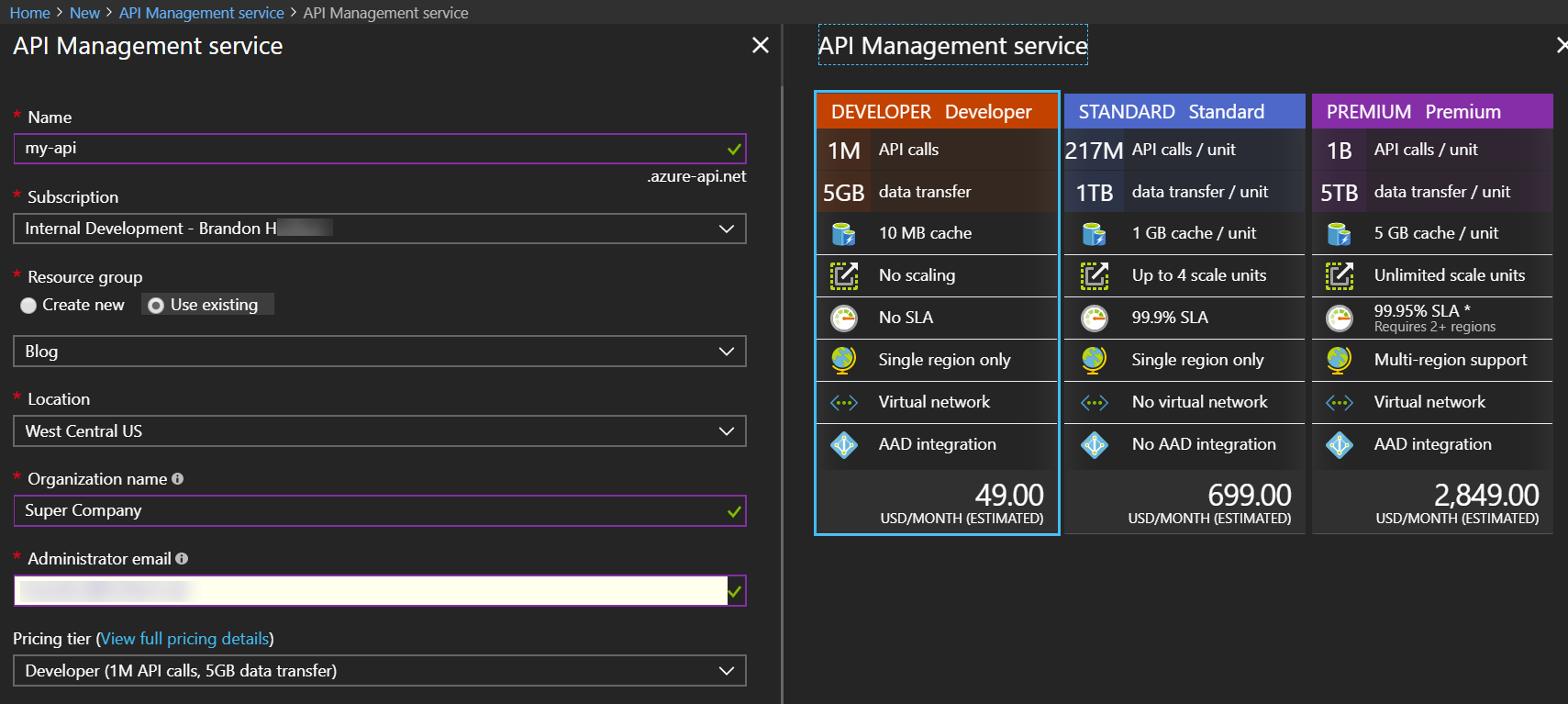Click Premium AAD integration icon
This screenshot has height=704, width=1568.
[1339, 444]
